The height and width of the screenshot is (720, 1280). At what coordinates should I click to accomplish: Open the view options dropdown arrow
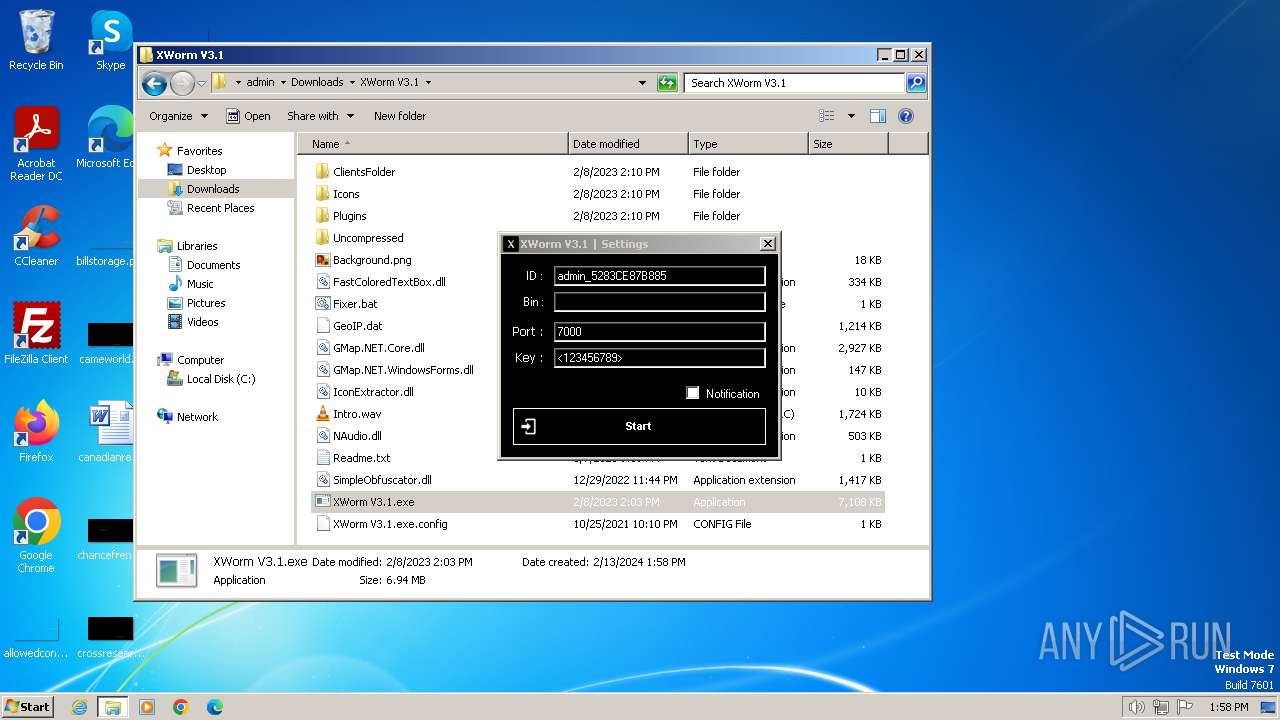point(851,116)
